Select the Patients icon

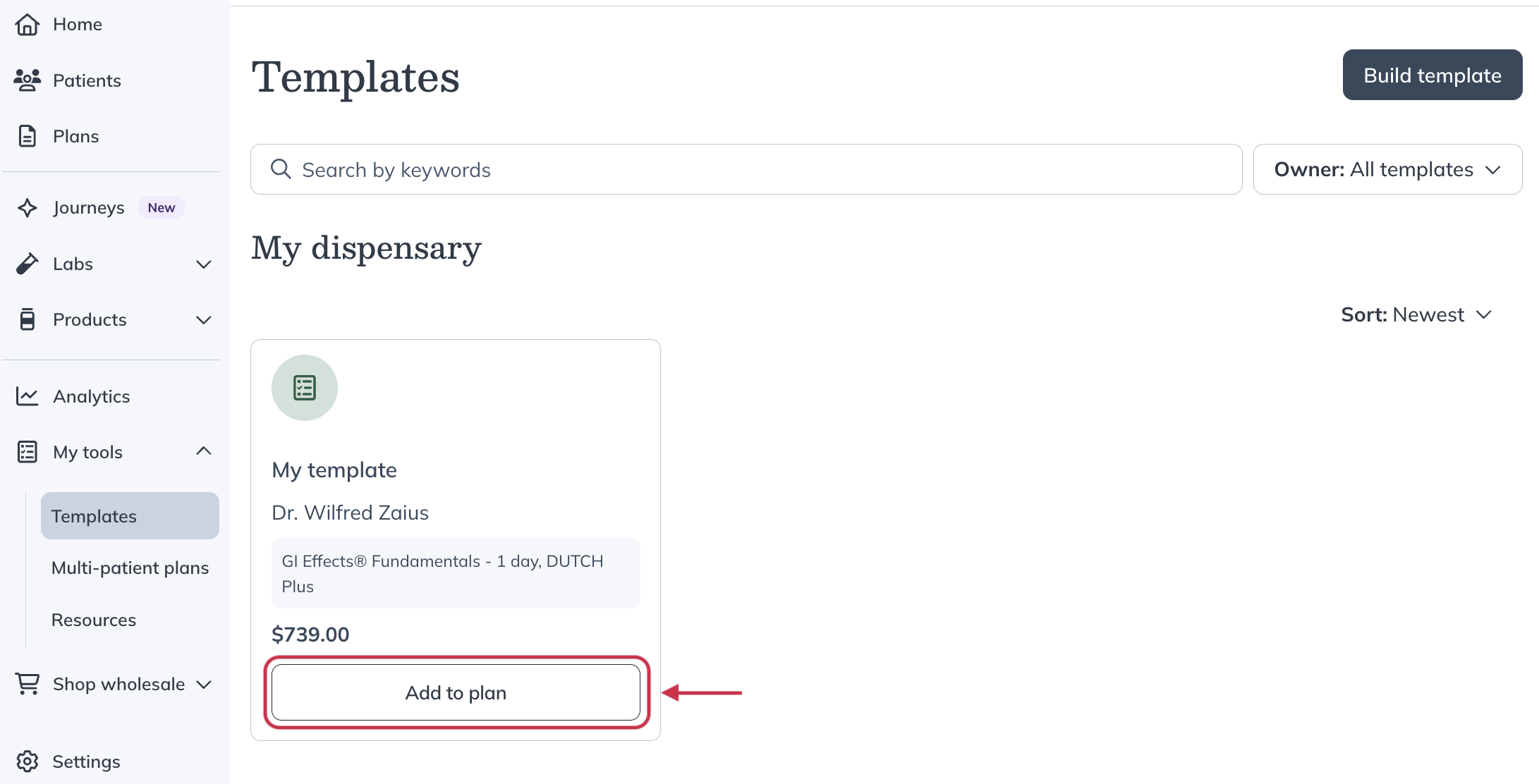click(x=28, y=80)
